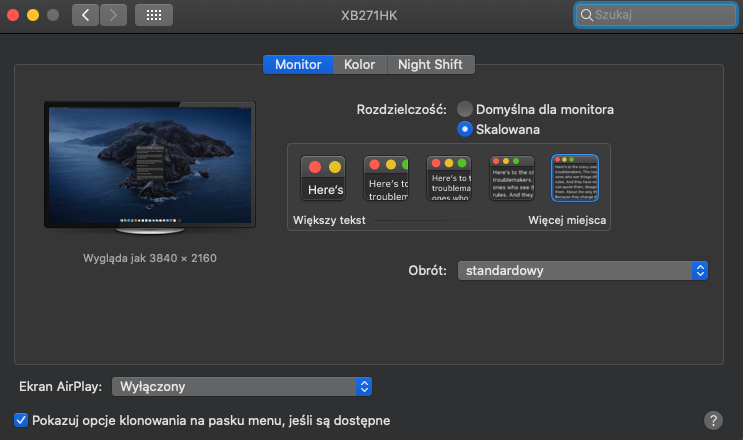Uncheck 'Pokazuj opcje klonowania' checkbox
Image resolution: width=743 pixels, height=440 pixels.
(21, 420)
